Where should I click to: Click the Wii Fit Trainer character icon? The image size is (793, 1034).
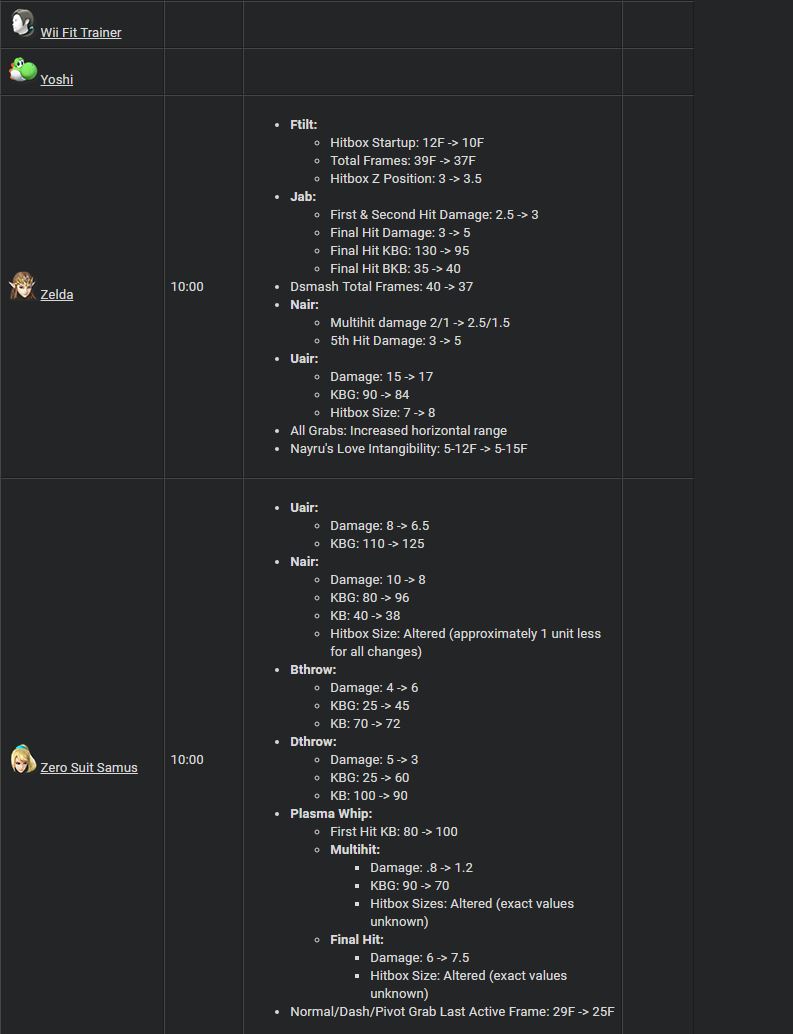(x=22, y=23)
